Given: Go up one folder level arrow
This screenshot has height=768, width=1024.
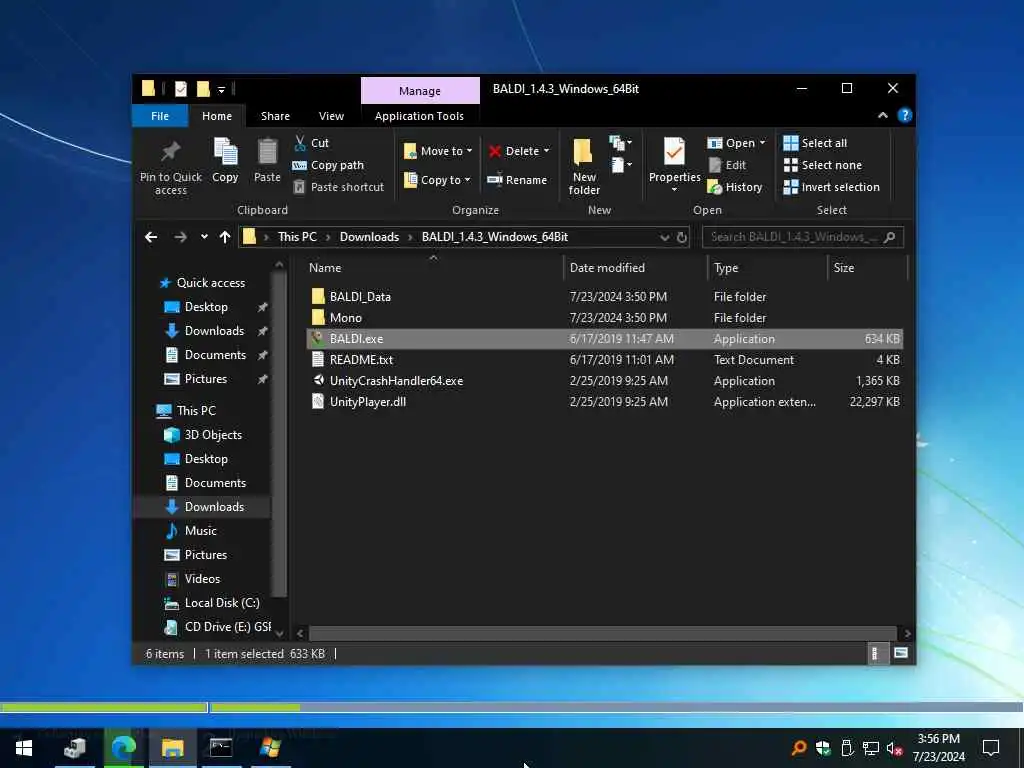Looking at the screenshot, I should pos(225,237).
